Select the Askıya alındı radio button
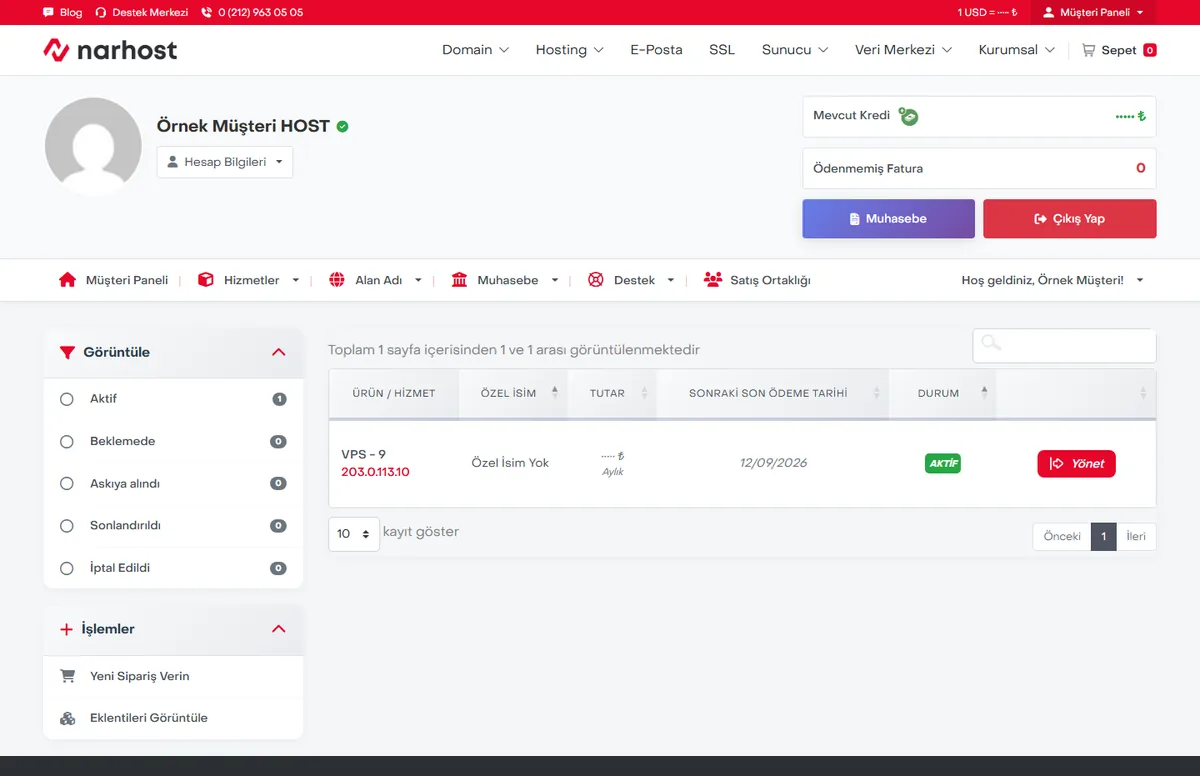Screen dimensions: 1200x776 tap(67, 483)
